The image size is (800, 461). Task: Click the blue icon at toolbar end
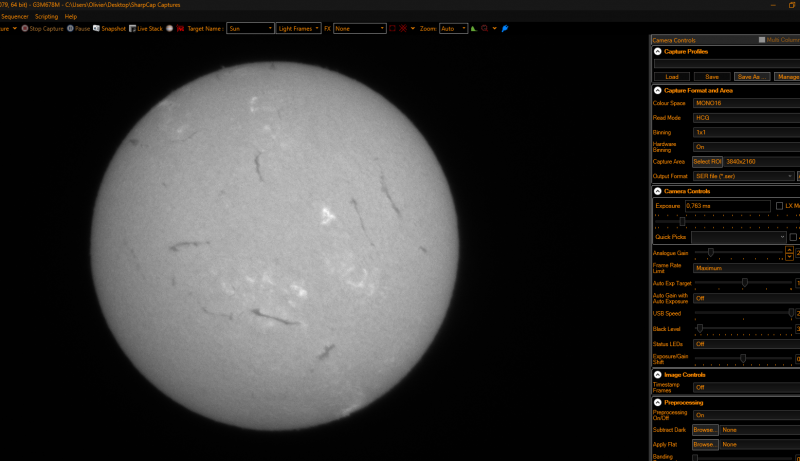coord(505,29)
